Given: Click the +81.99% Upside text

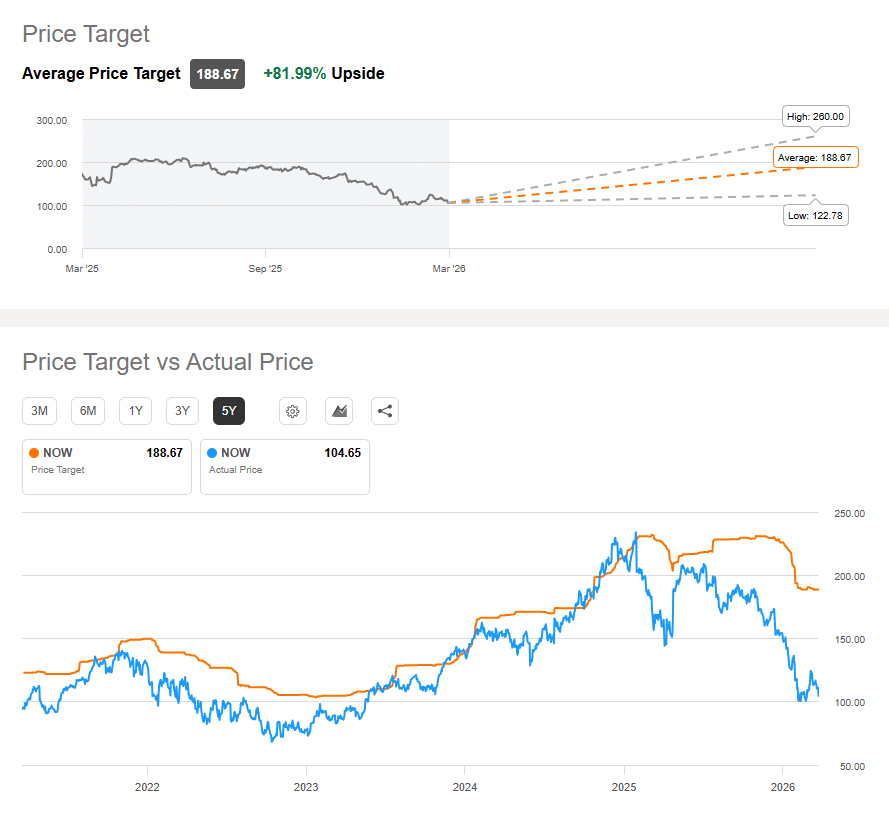Looking at the screenshot, I should 324,73.
